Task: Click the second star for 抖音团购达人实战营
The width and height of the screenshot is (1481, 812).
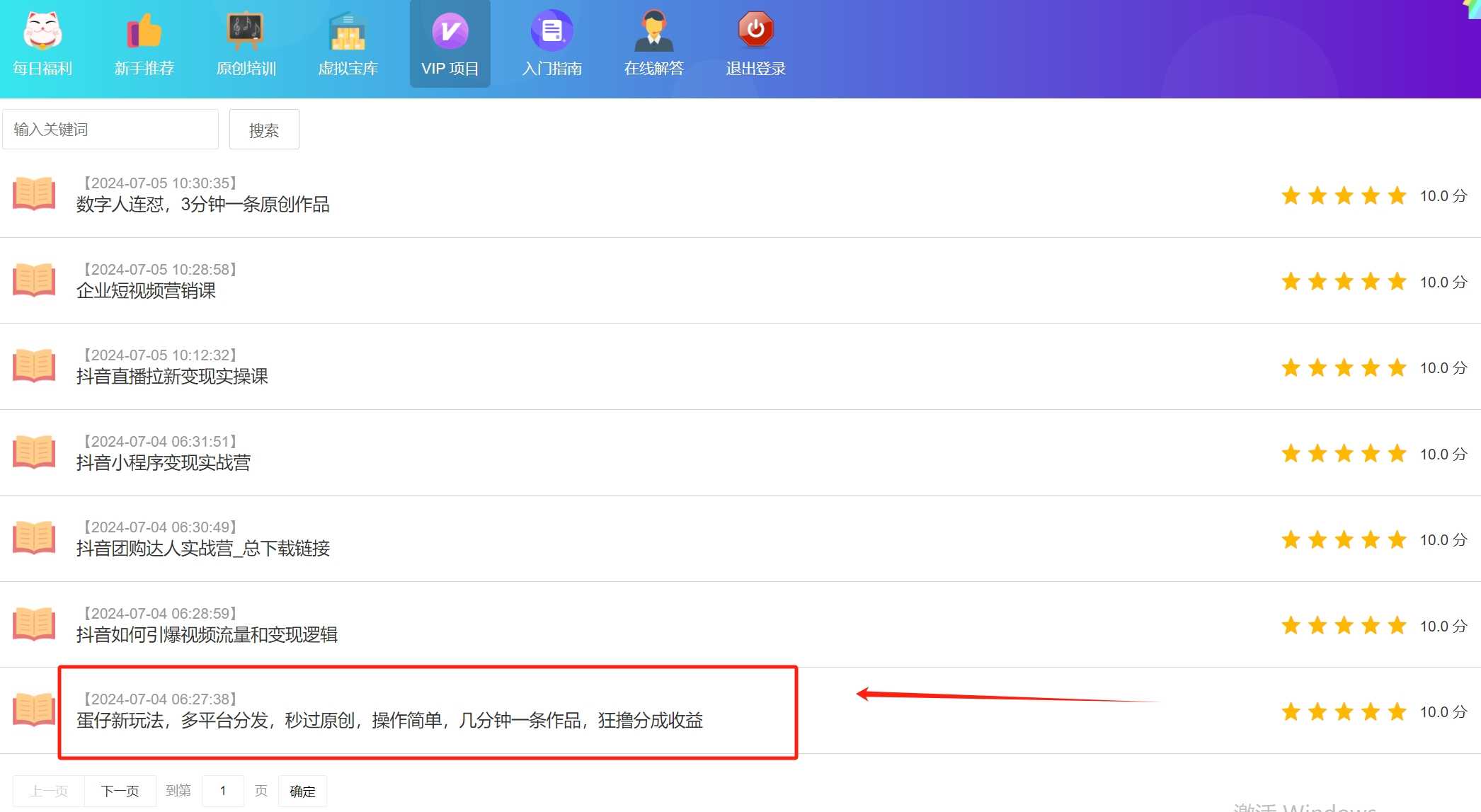Action: tap(1317, 539)
